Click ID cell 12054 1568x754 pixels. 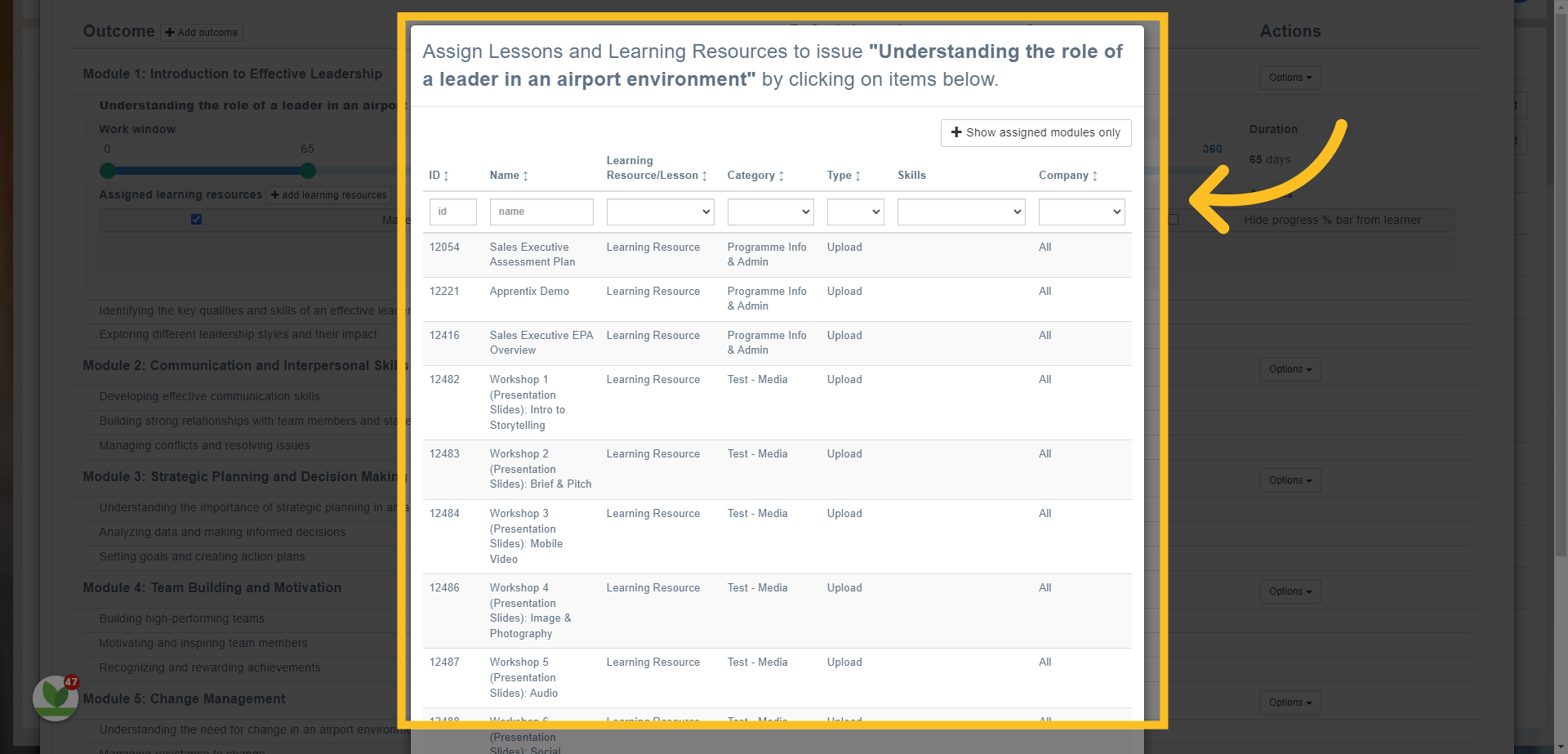[444, 248]
